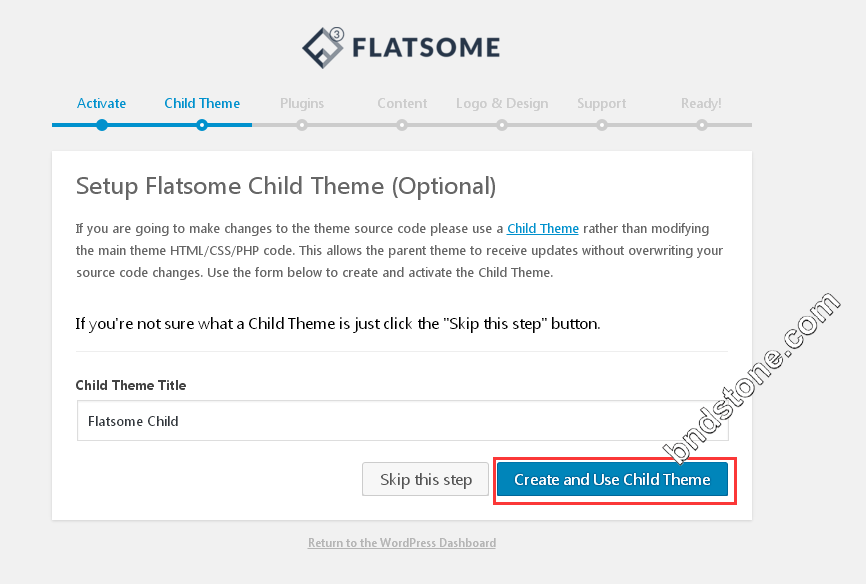The image size is (866, 584).
Task: Return to the WordPress Dashboard link
Action: (x=402, y=543)
